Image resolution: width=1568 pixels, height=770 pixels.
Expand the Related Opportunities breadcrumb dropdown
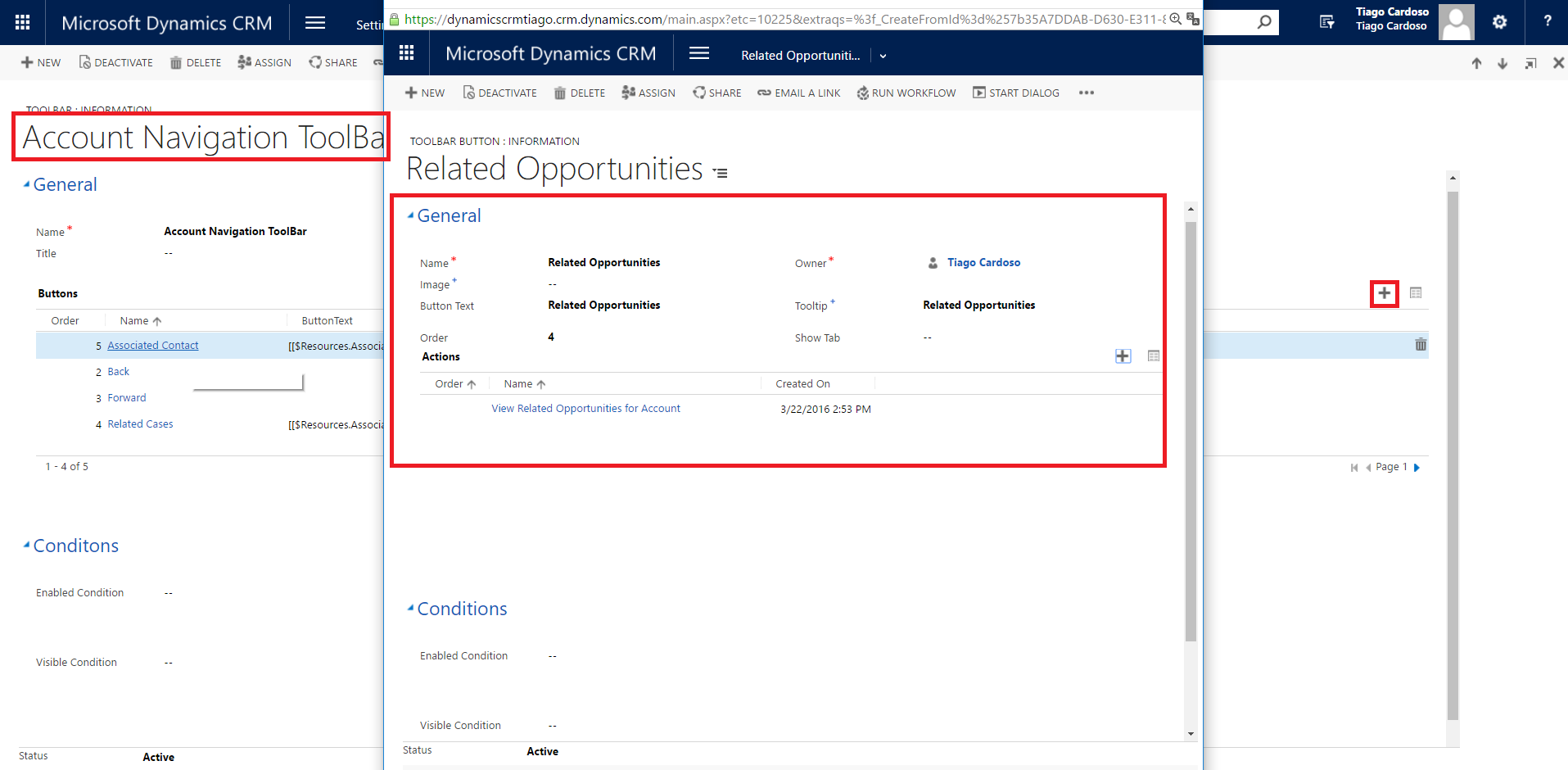[883, 56]
